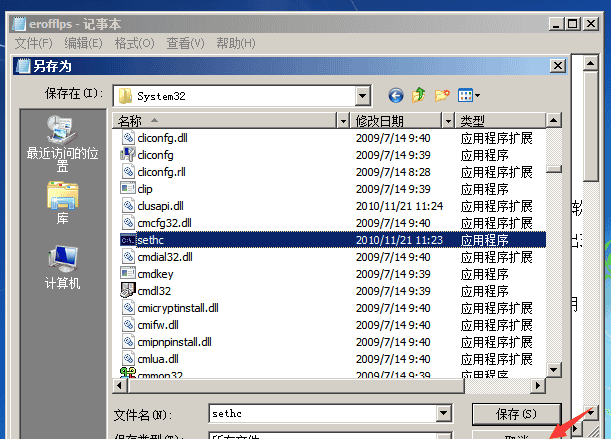Click the Back navigation arrow icon
611x439 pixels.
coord(396,95)
